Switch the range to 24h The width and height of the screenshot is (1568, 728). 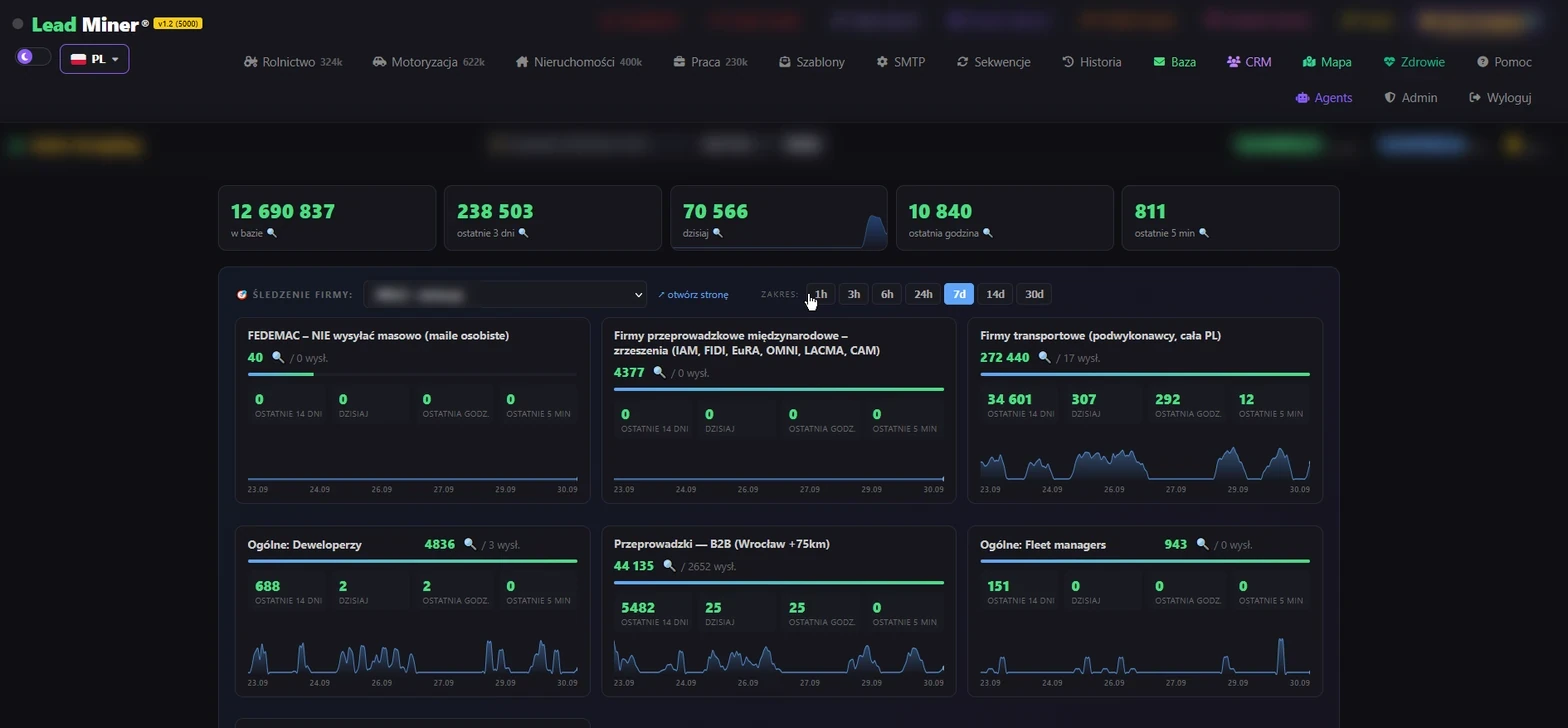[923, 294]
